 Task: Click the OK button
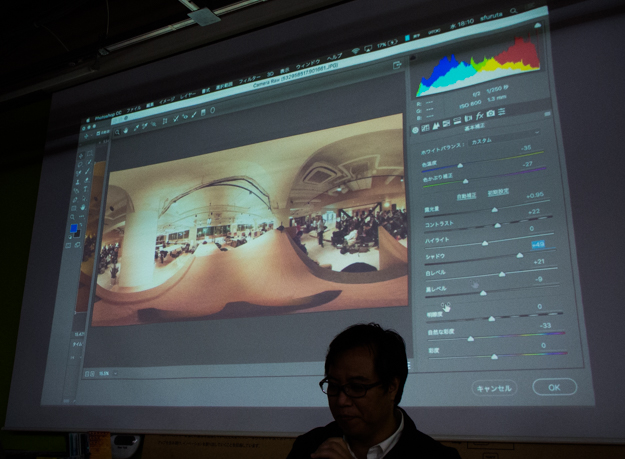tap(552, 386)
